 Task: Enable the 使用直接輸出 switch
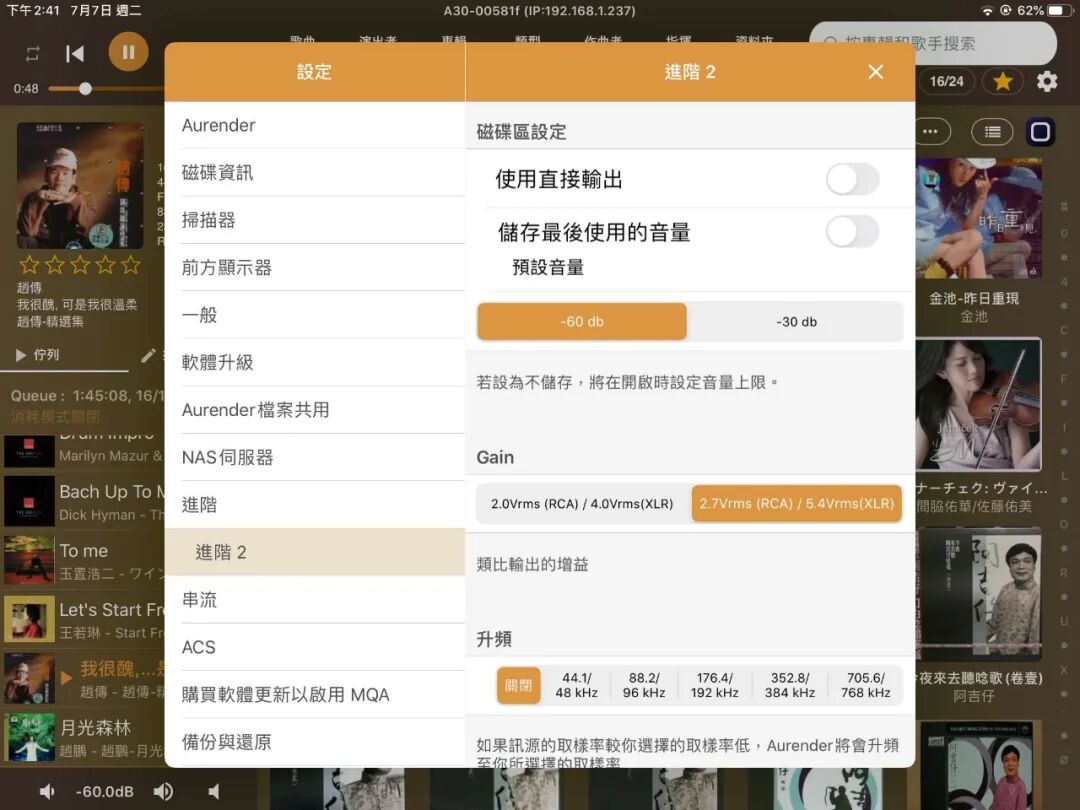click(852, 176)
